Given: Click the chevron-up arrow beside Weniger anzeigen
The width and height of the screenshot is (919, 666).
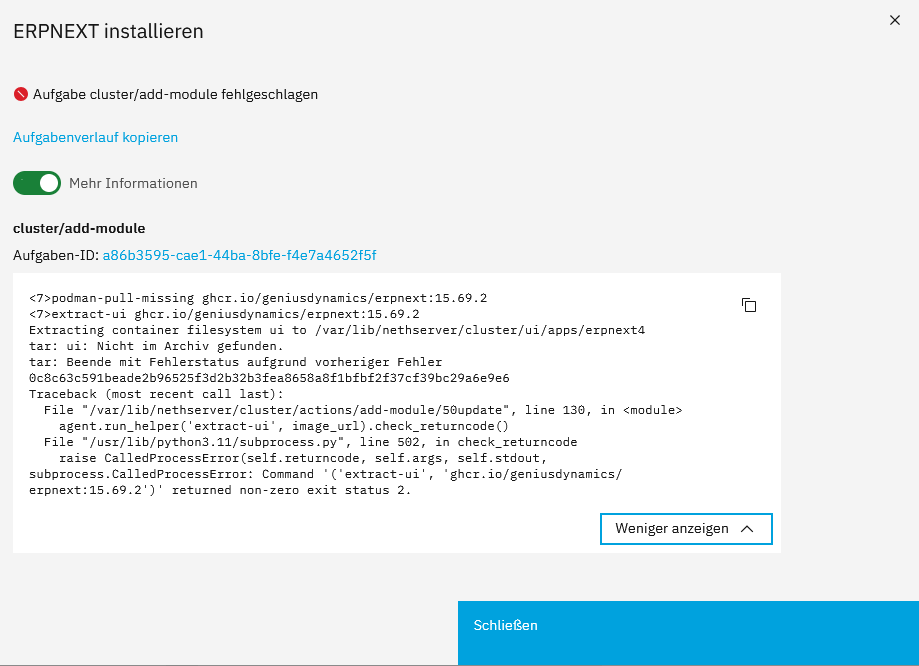Looking at the screenshot, I should 747,529.
